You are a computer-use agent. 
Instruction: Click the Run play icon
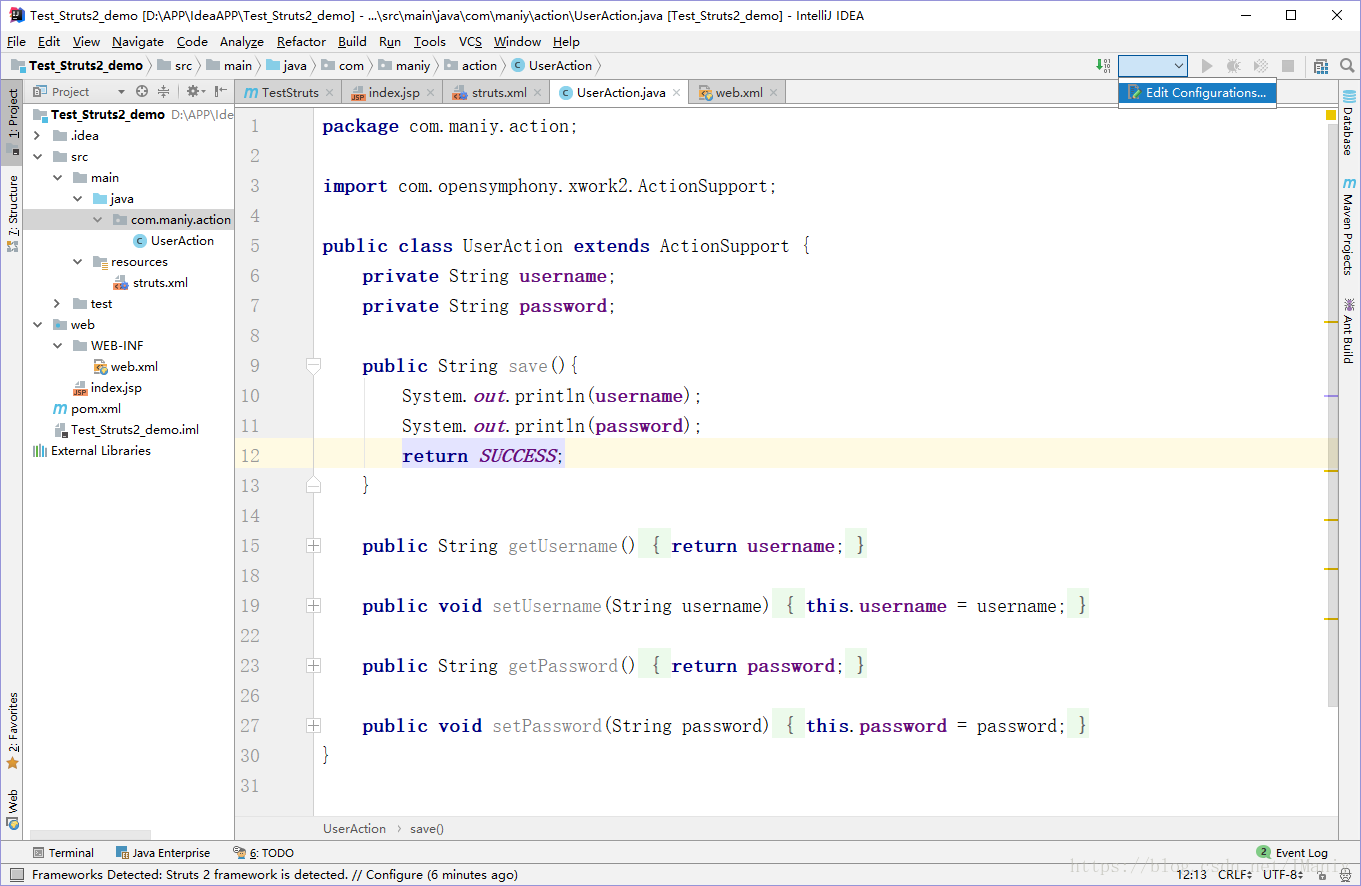[x=1207, y=66]
